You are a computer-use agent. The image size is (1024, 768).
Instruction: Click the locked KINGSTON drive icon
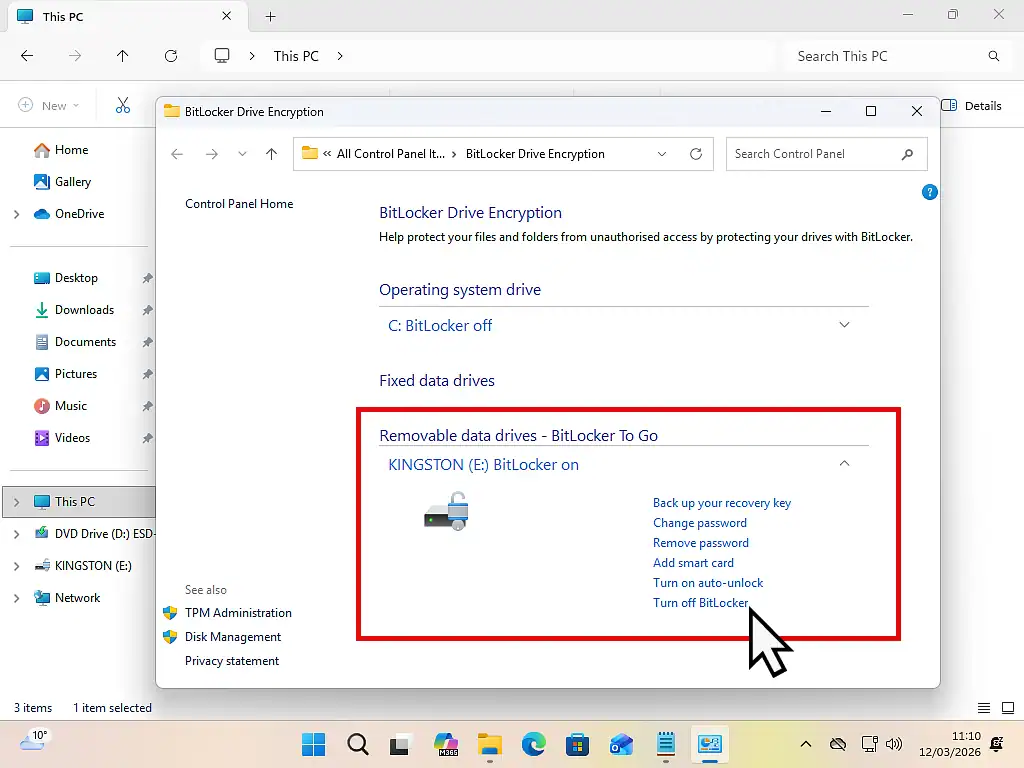click(445, 511)
